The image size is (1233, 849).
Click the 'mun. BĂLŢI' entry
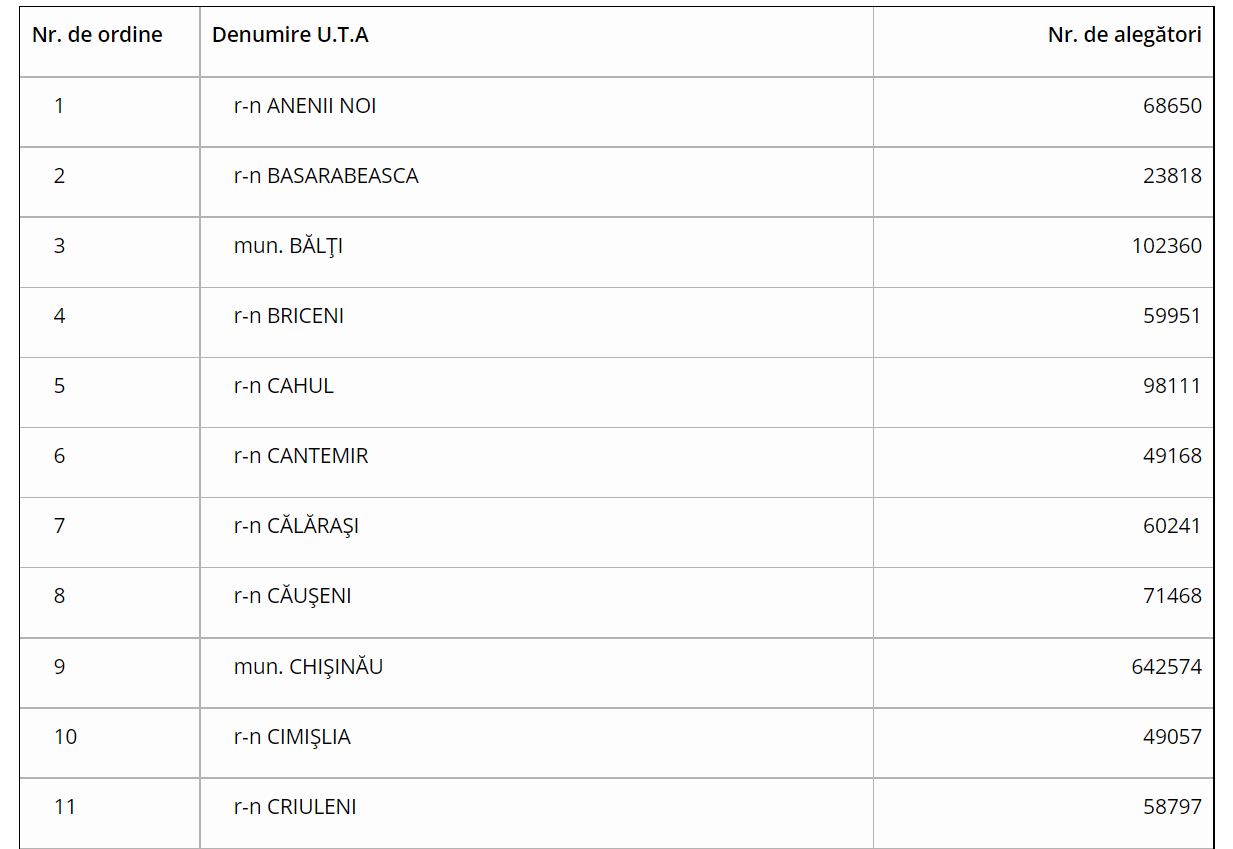288,246
